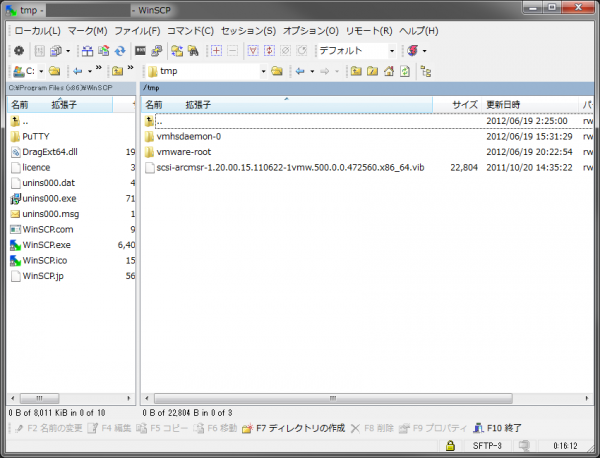Refresh the remote directory icon
Viewport: 600px width, 458px height.
405,71
